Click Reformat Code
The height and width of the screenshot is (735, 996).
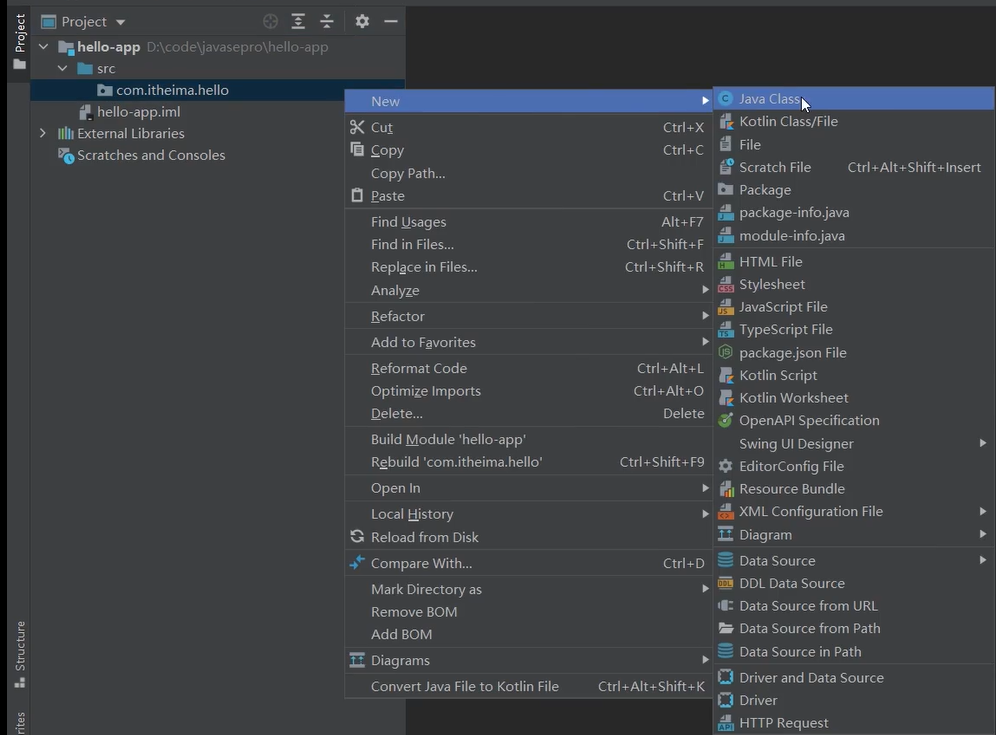coord(528,368)
